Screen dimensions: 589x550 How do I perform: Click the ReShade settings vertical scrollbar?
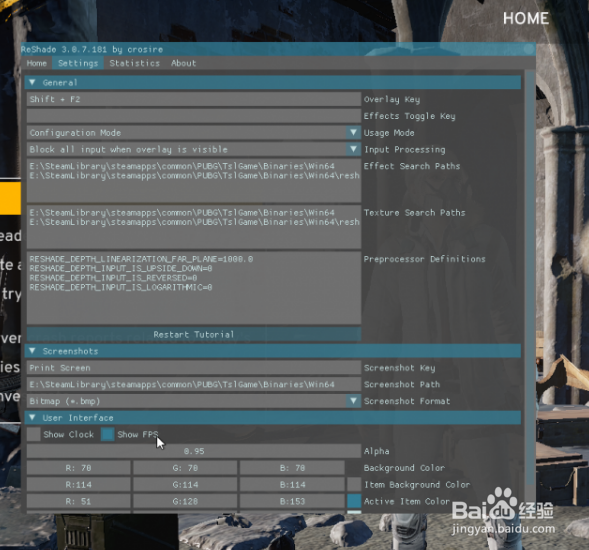pyautogui.click(x=530, y=278)
